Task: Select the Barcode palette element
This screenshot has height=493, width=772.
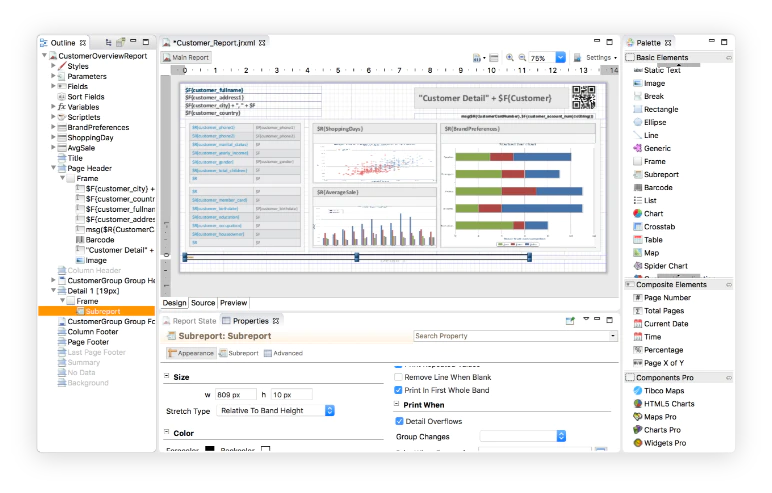Action: (653, 188)
